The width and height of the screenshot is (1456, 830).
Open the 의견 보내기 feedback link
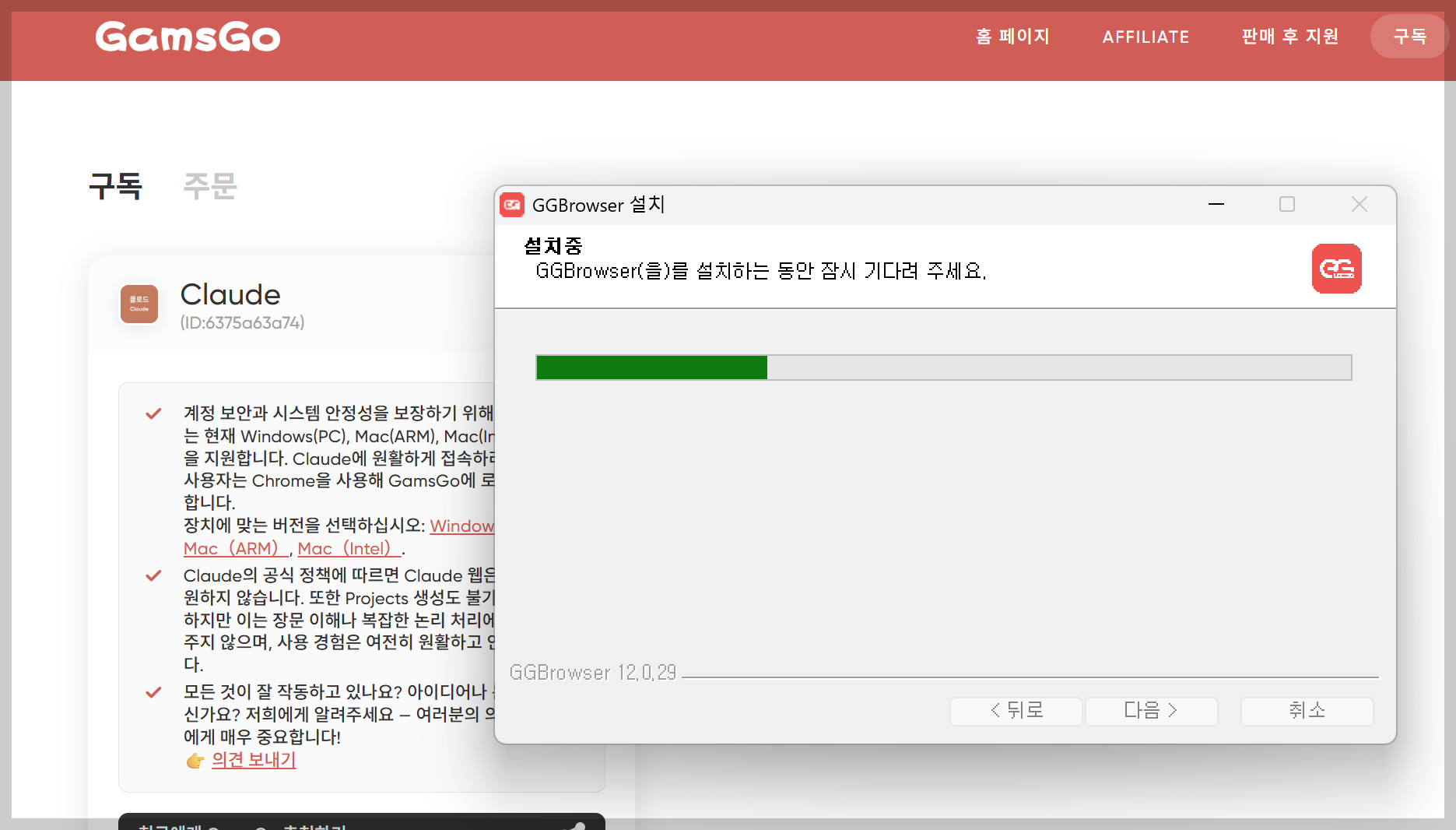tap(254, 759)
